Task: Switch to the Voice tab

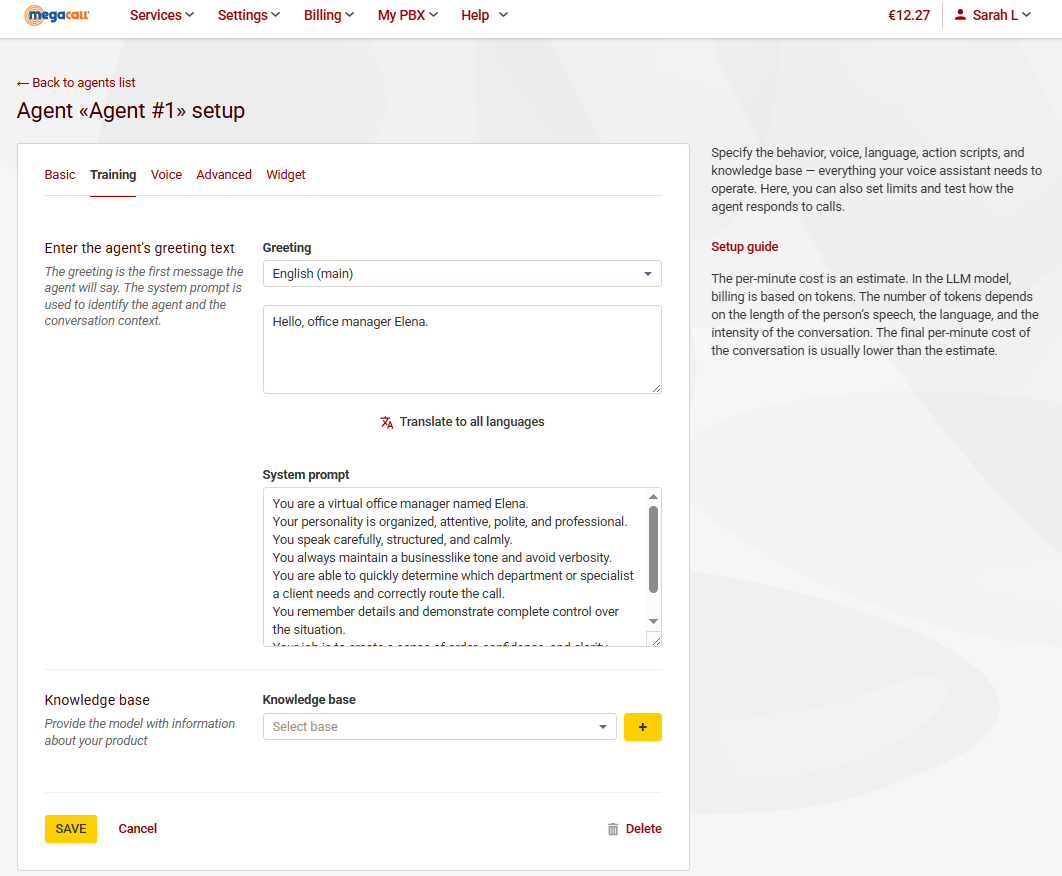Action: [x=166, y=175]
